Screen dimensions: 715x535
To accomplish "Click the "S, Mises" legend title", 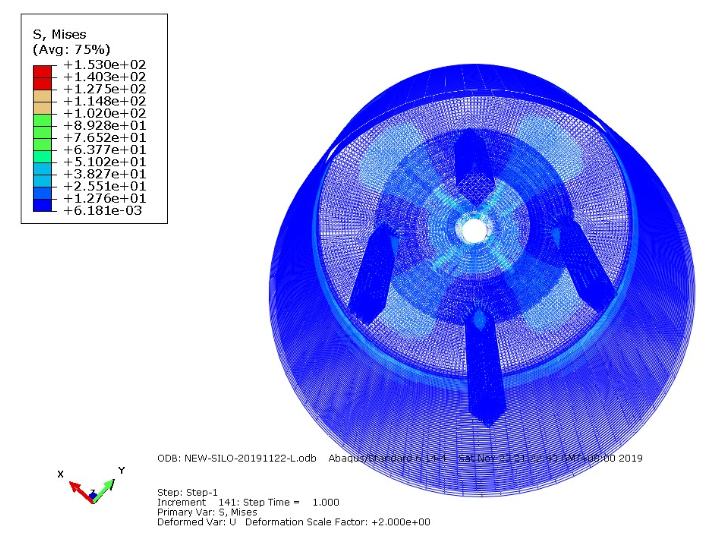I will [x=59, y=35].
